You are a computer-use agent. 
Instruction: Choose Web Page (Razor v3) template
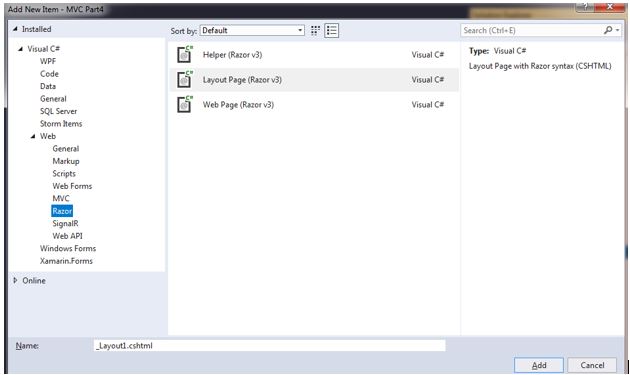[x=314, y=105]
